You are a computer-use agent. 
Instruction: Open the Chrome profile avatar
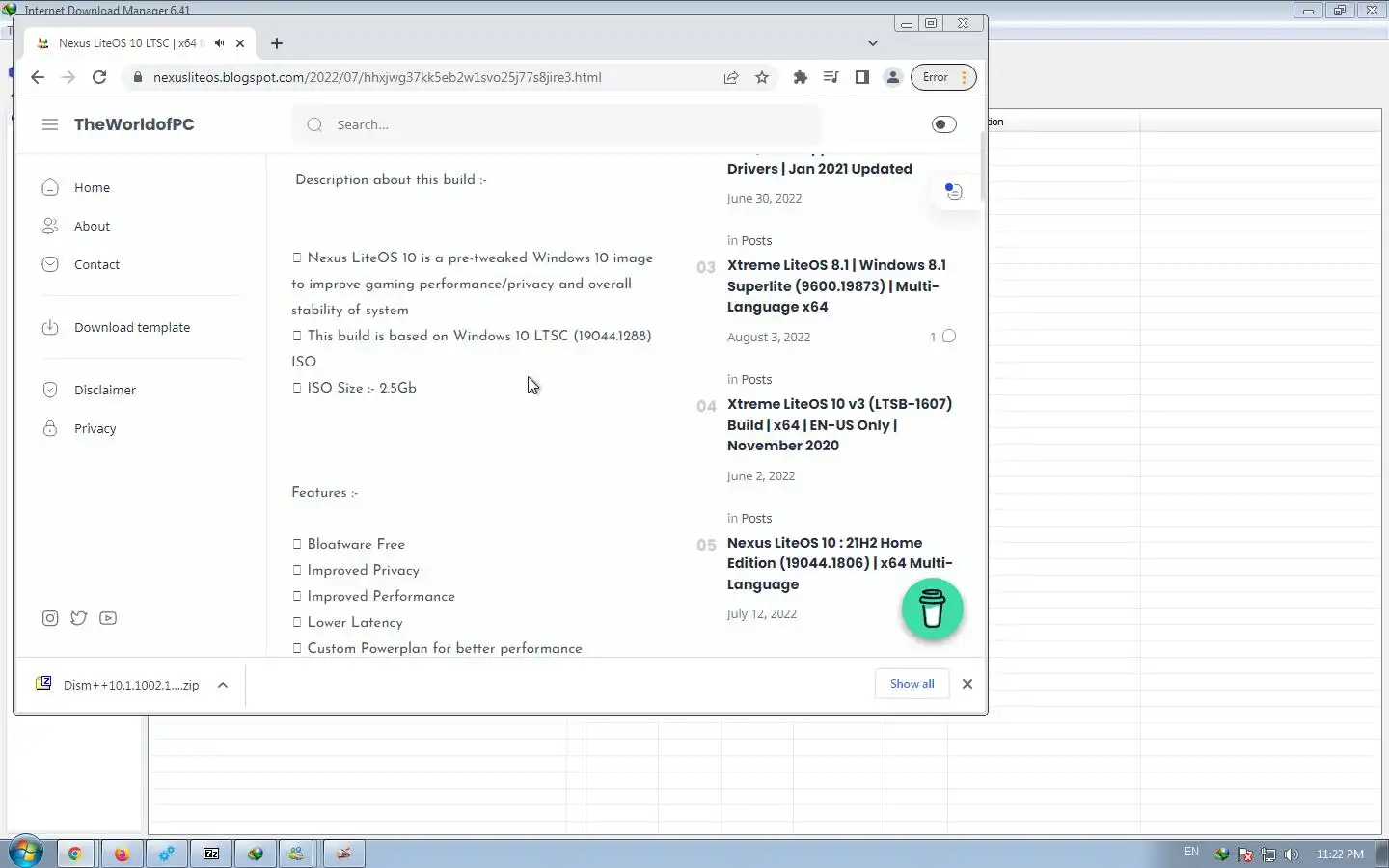[892, 77]
